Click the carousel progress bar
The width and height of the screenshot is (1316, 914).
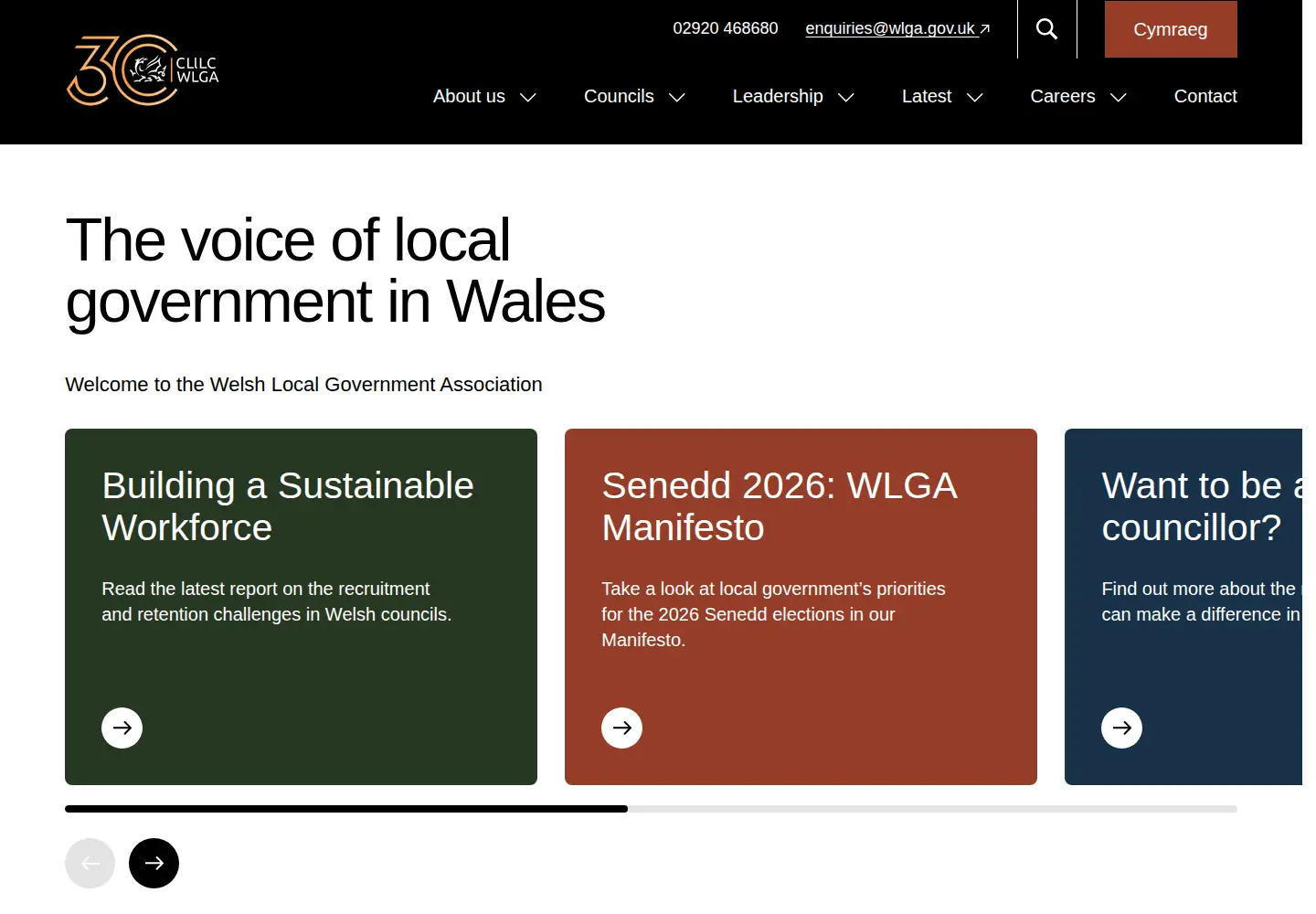[651, 809]
